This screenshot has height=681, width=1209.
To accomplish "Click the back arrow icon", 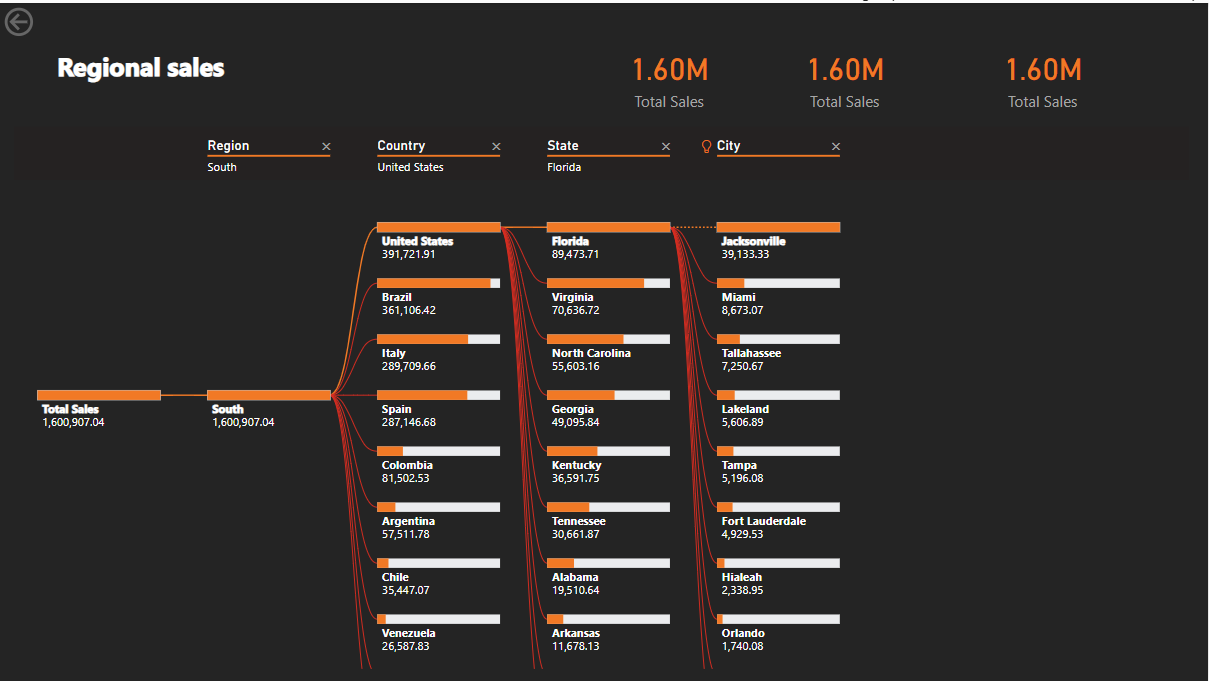I will pyautogui.click(x=19, y=22).
